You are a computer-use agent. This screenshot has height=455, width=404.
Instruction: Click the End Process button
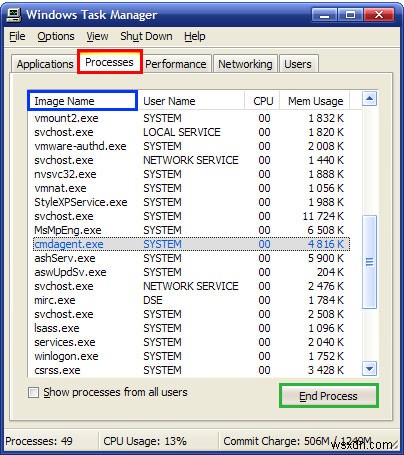(x=329, y=396)
